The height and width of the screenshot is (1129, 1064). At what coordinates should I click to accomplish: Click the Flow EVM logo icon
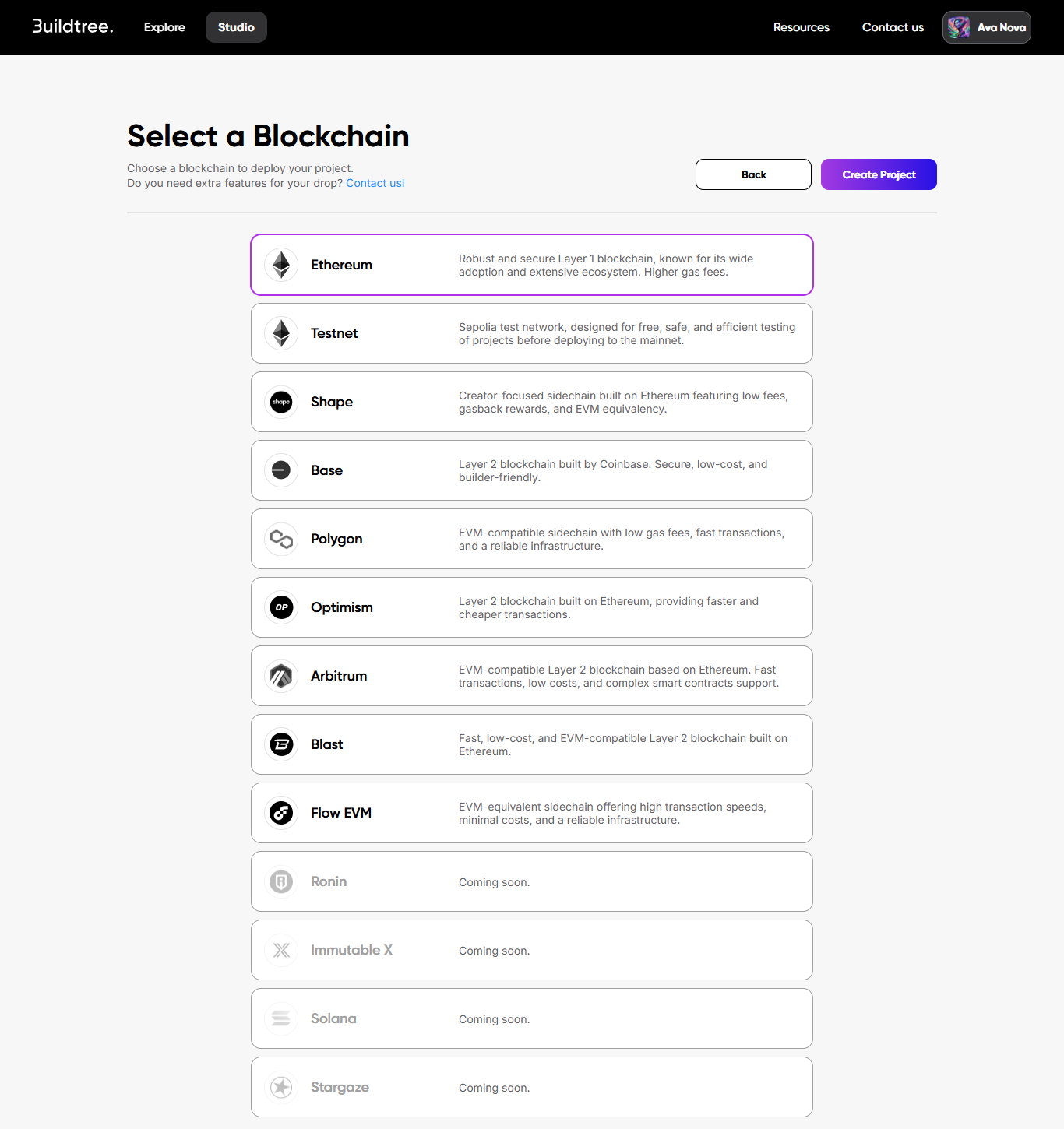pyautogui.click(x=281, y=813)
